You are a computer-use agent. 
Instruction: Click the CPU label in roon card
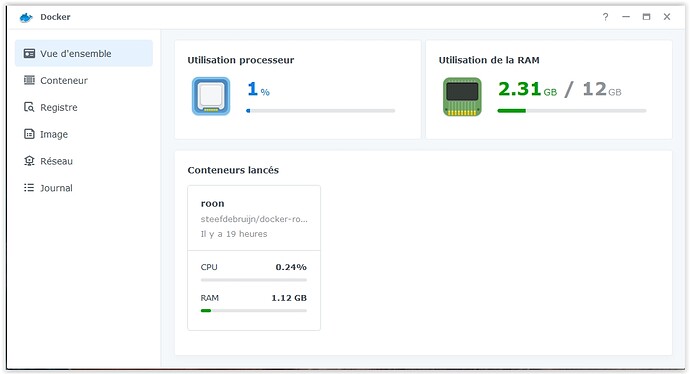tap(209, 267)
